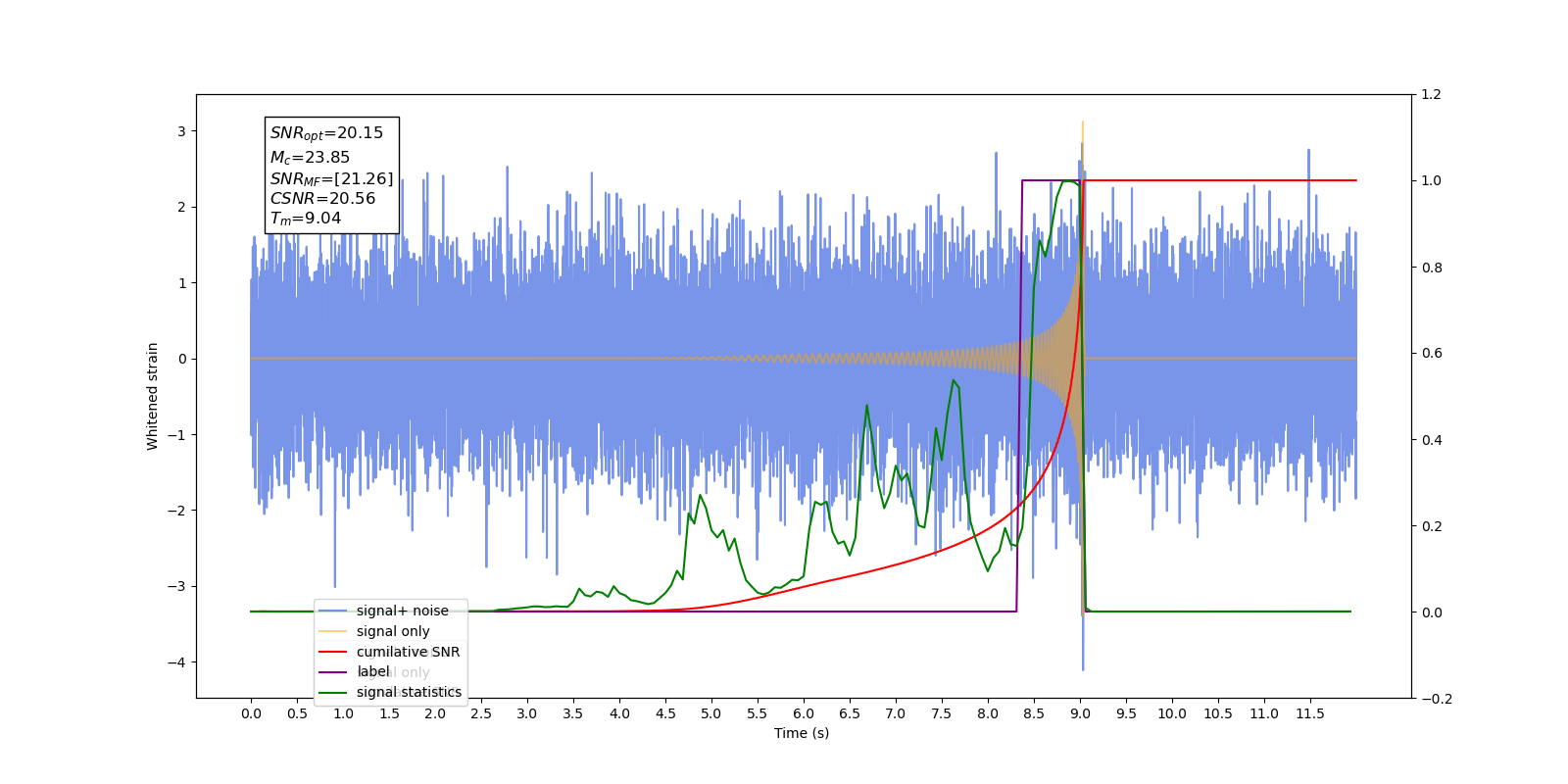1568x784 pixels.
Task: Click the Tm=9.04 annotation text
Action: 306,219
